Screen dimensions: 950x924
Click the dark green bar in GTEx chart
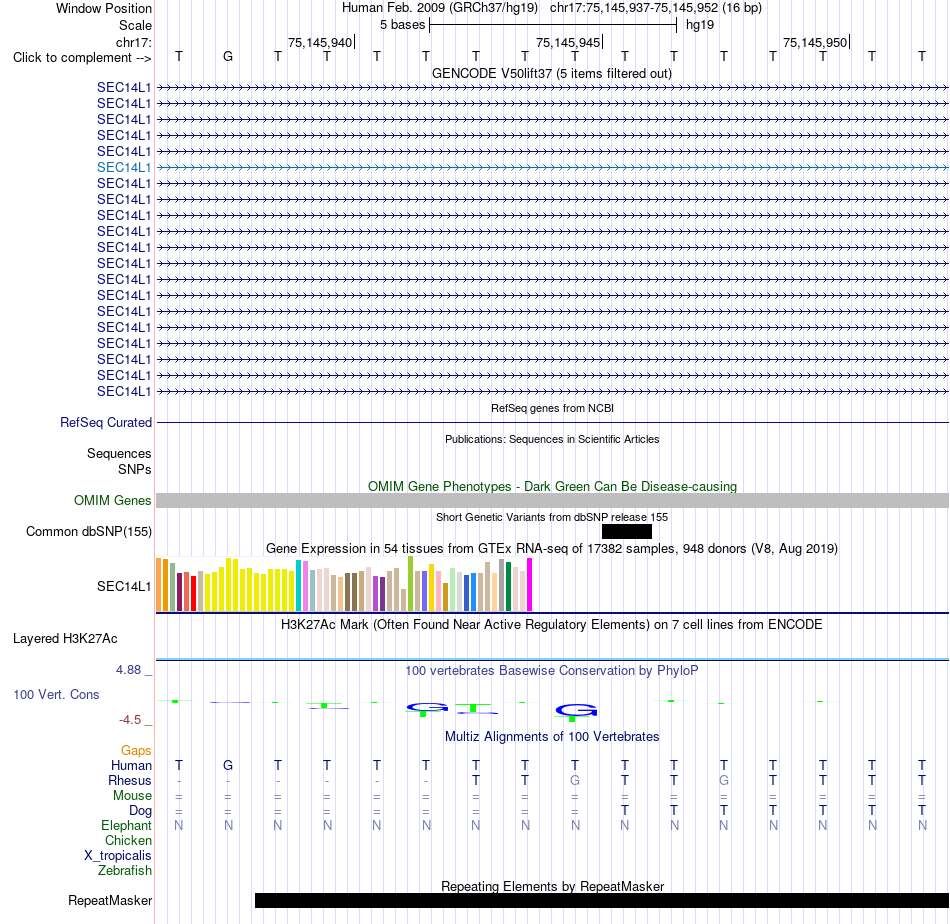pyautogui.click(x=508, y=587)
